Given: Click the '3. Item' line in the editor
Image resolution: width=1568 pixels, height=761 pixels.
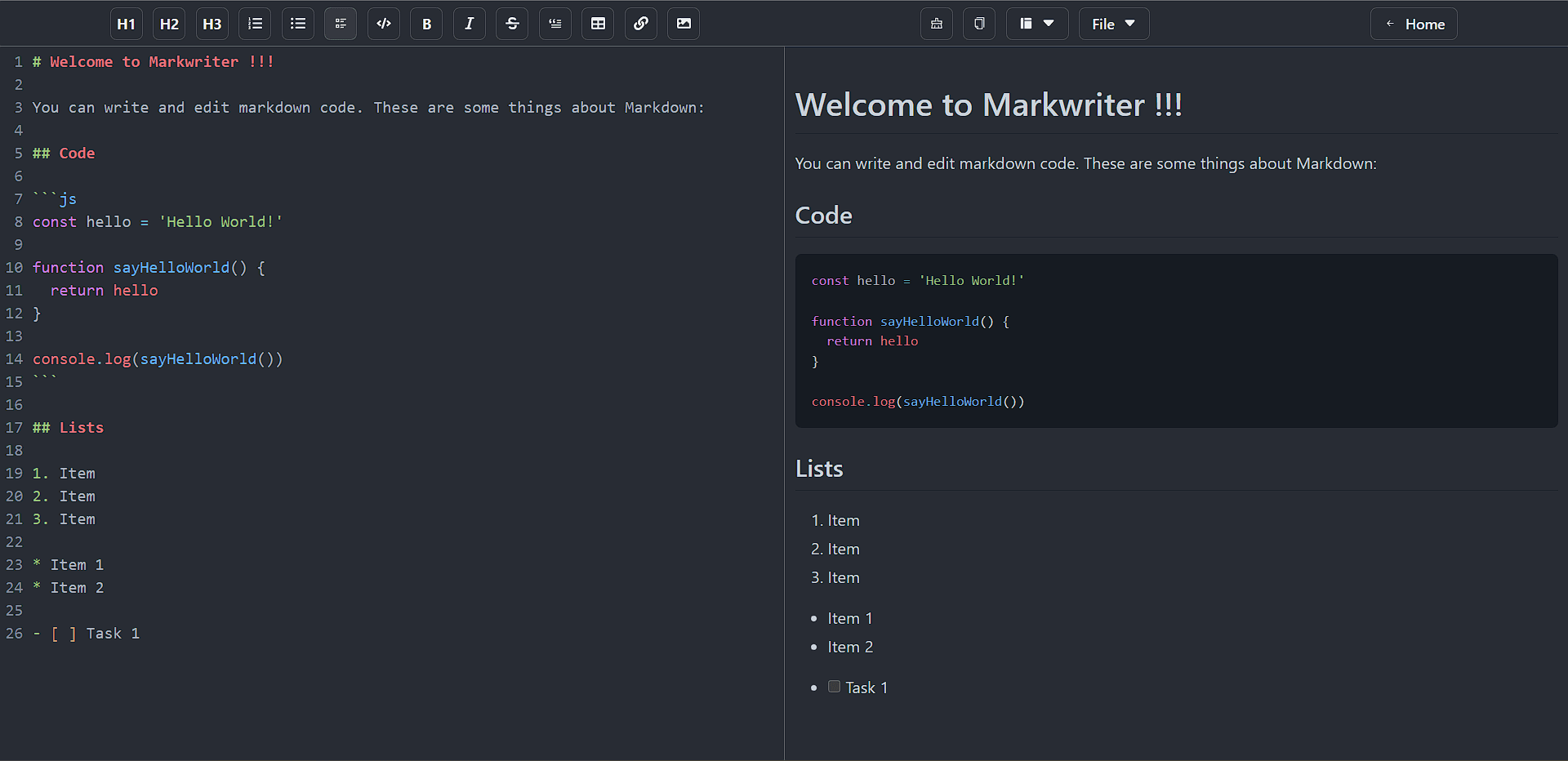Looking at the screenshot, I should tap(64, 519).
